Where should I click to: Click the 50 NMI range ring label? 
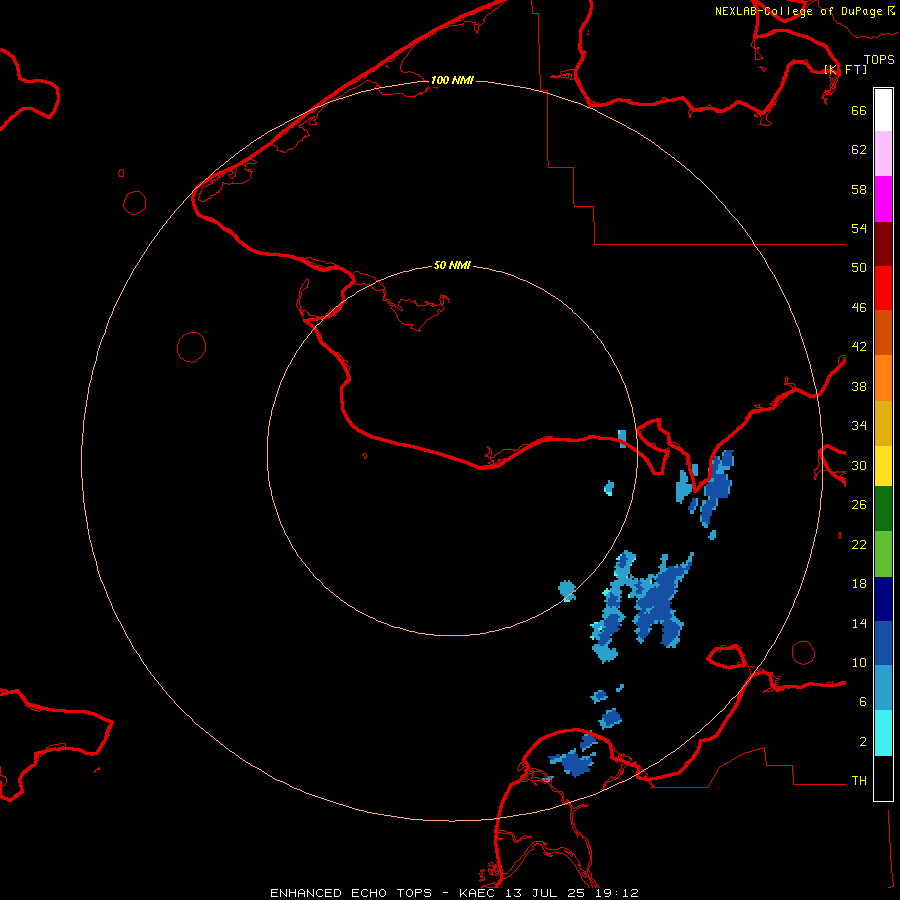(452, 265)
